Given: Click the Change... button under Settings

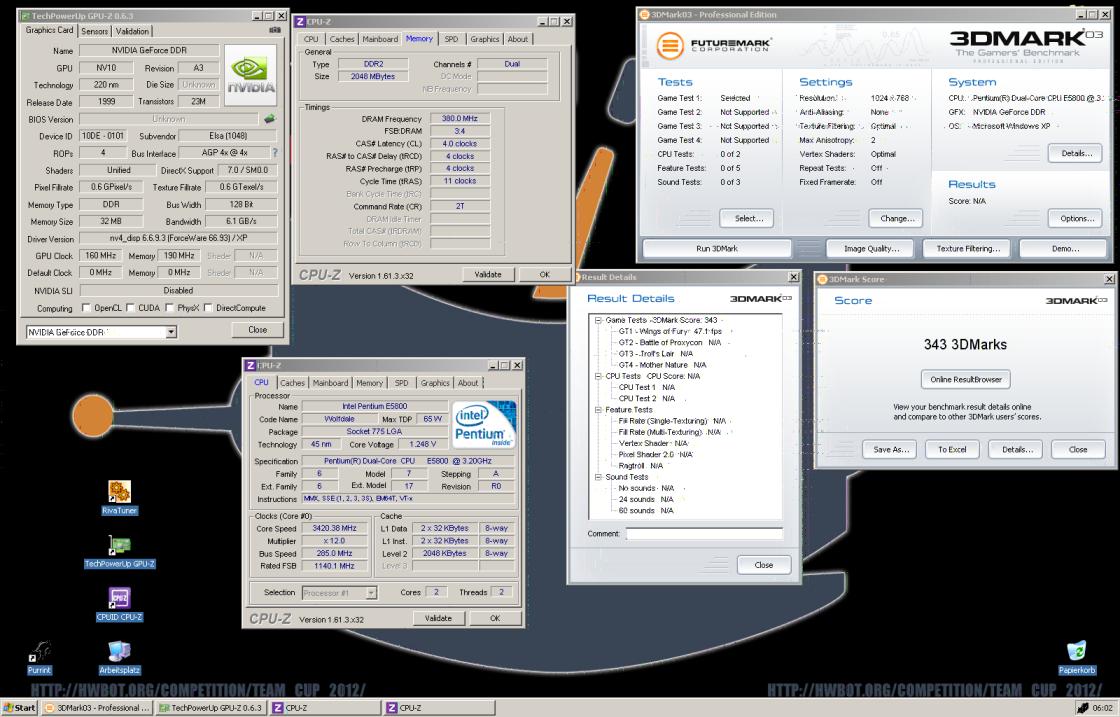Looking at the screenshot, I should [x=896, y=219].
